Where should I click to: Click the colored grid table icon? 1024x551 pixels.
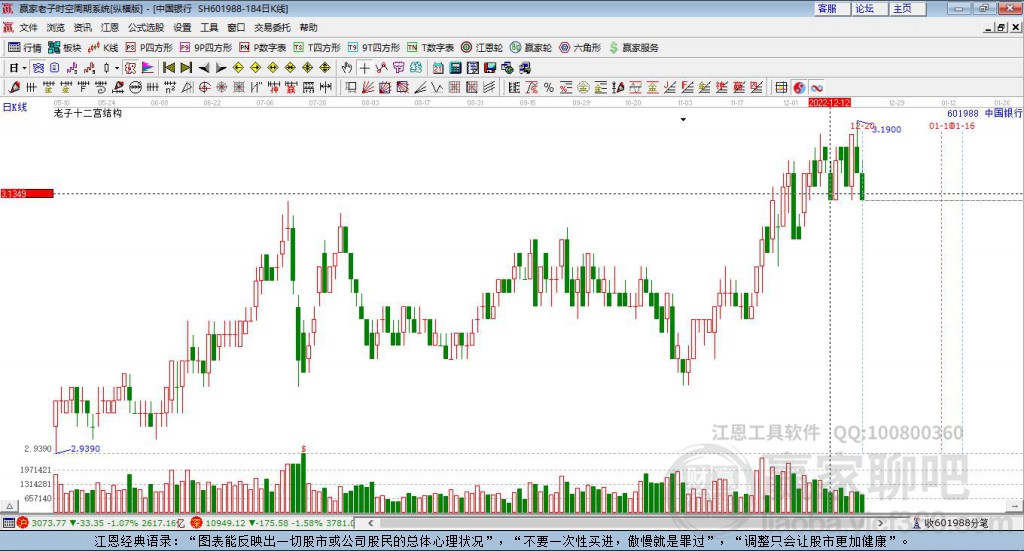pyautogui.click(x=781, y=87)
